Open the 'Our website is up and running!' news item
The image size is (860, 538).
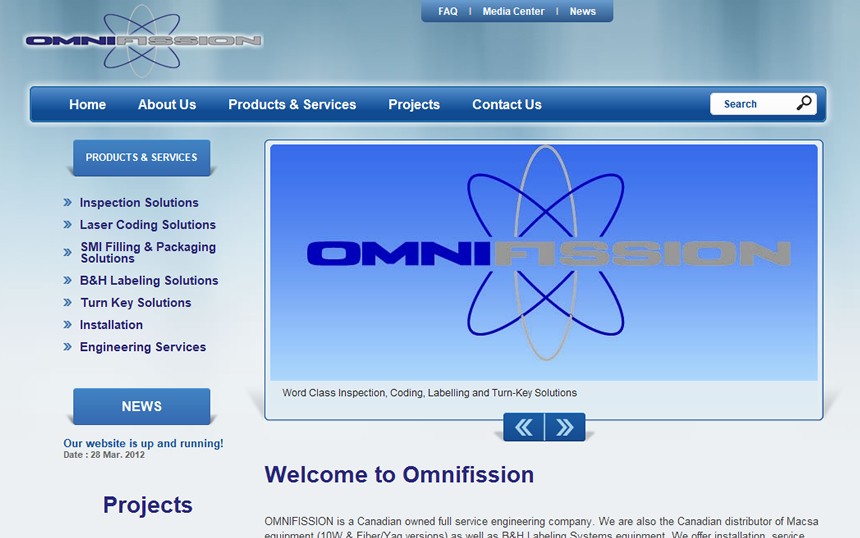point(143,443)
